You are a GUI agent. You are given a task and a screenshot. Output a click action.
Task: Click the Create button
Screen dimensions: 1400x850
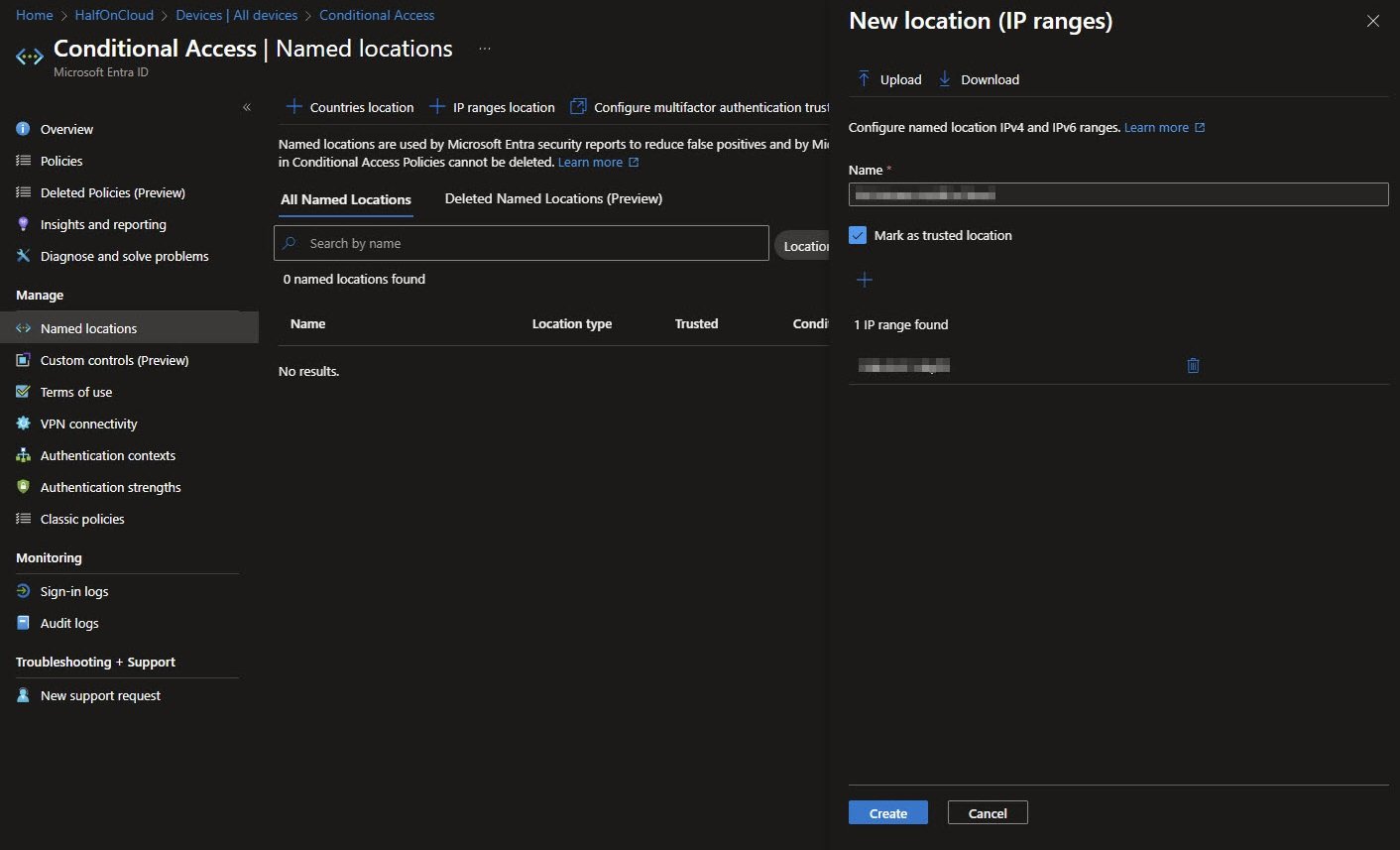click(887, 813)
